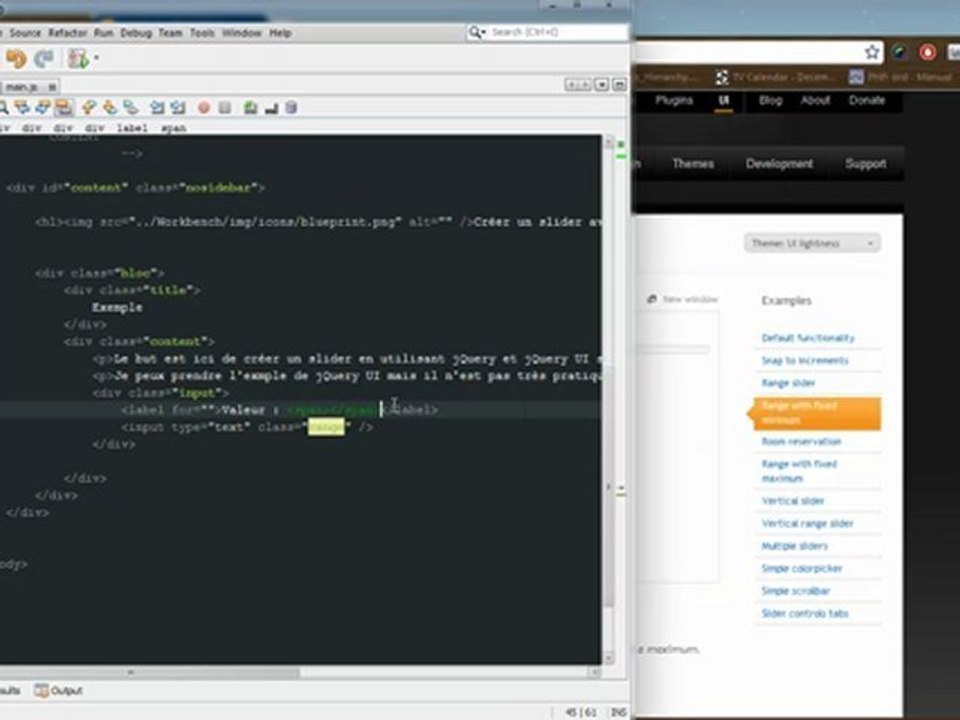Image resolution: width=960 pixels, height=720 pixels.
Task: Click Blog in jQuery site navigation
Action: point(770,100)
